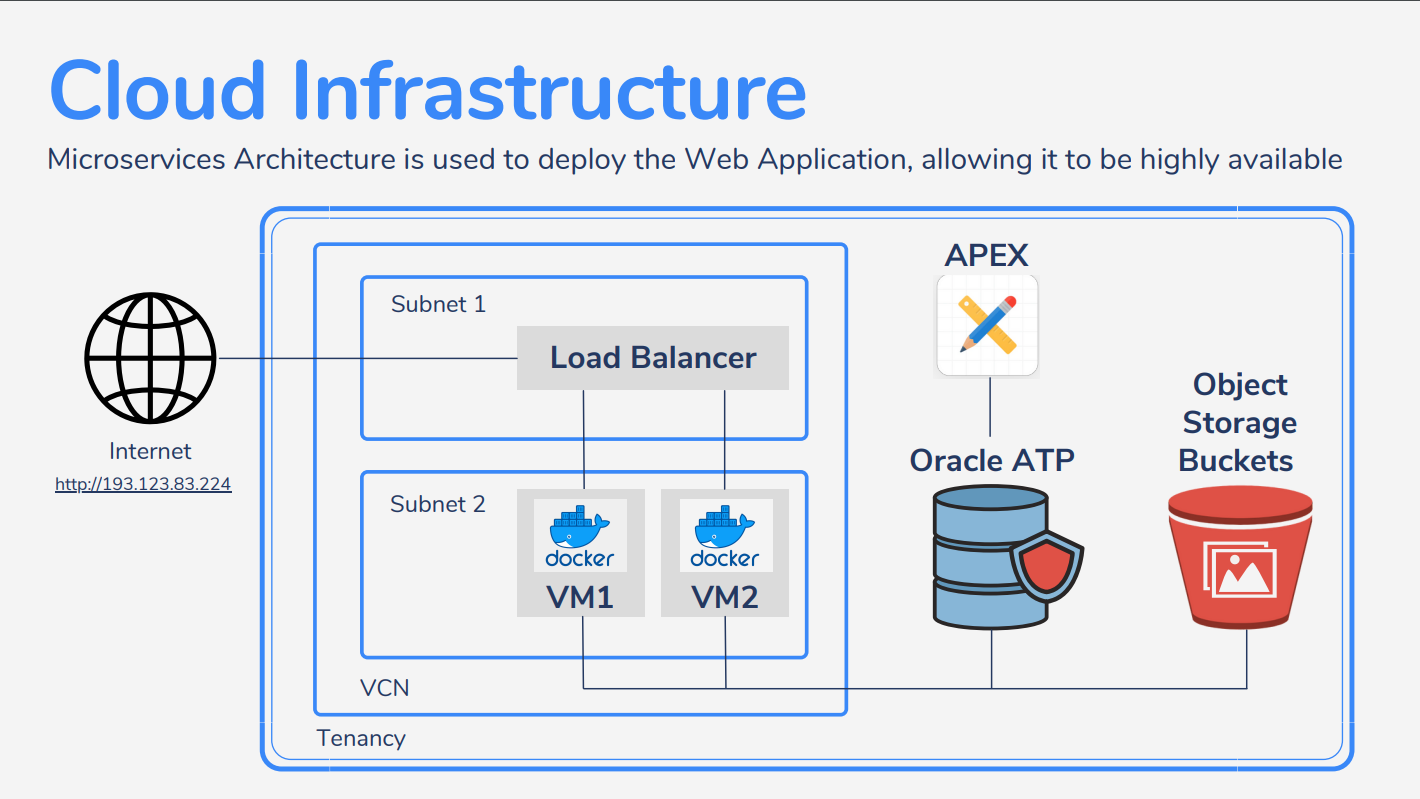Select the Subnet 2 label

tap(437, 504)
